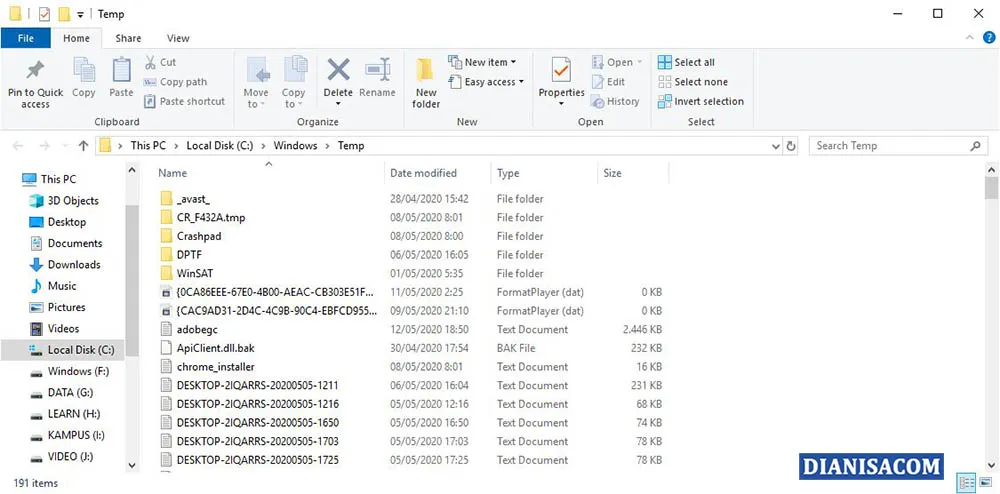The image size is (1000, 494).
Task: Open the Properties checkmark icon
Action: coord(561,70)
